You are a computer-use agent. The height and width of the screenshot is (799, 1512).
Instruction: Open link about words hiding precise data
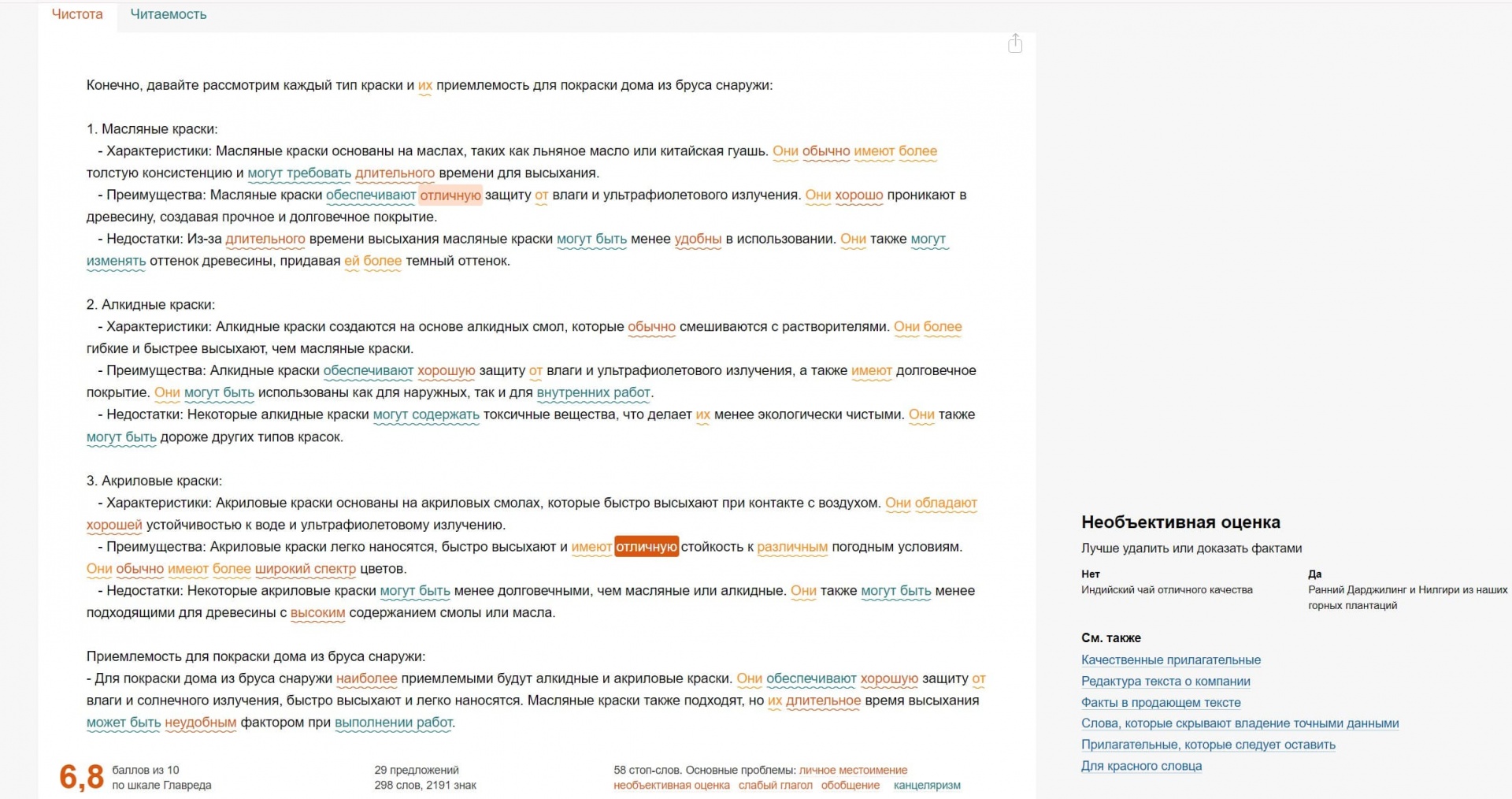click(1240, 723)
